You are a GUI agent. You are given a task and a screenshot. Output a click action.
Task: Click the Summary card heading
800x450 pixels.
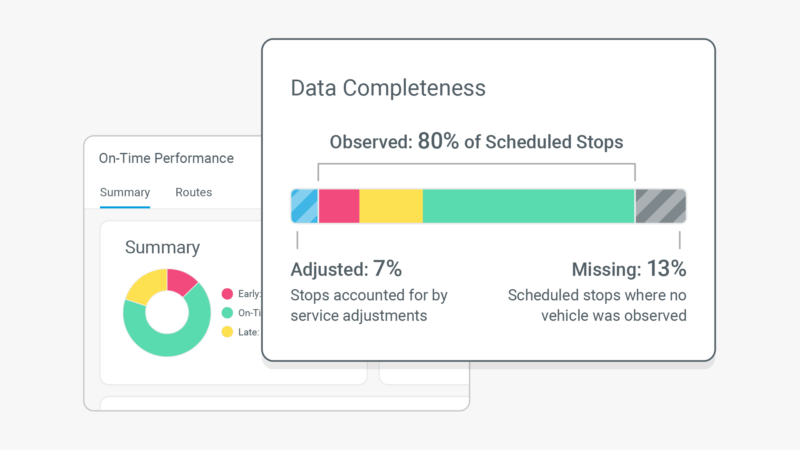(x=162, y=247)
